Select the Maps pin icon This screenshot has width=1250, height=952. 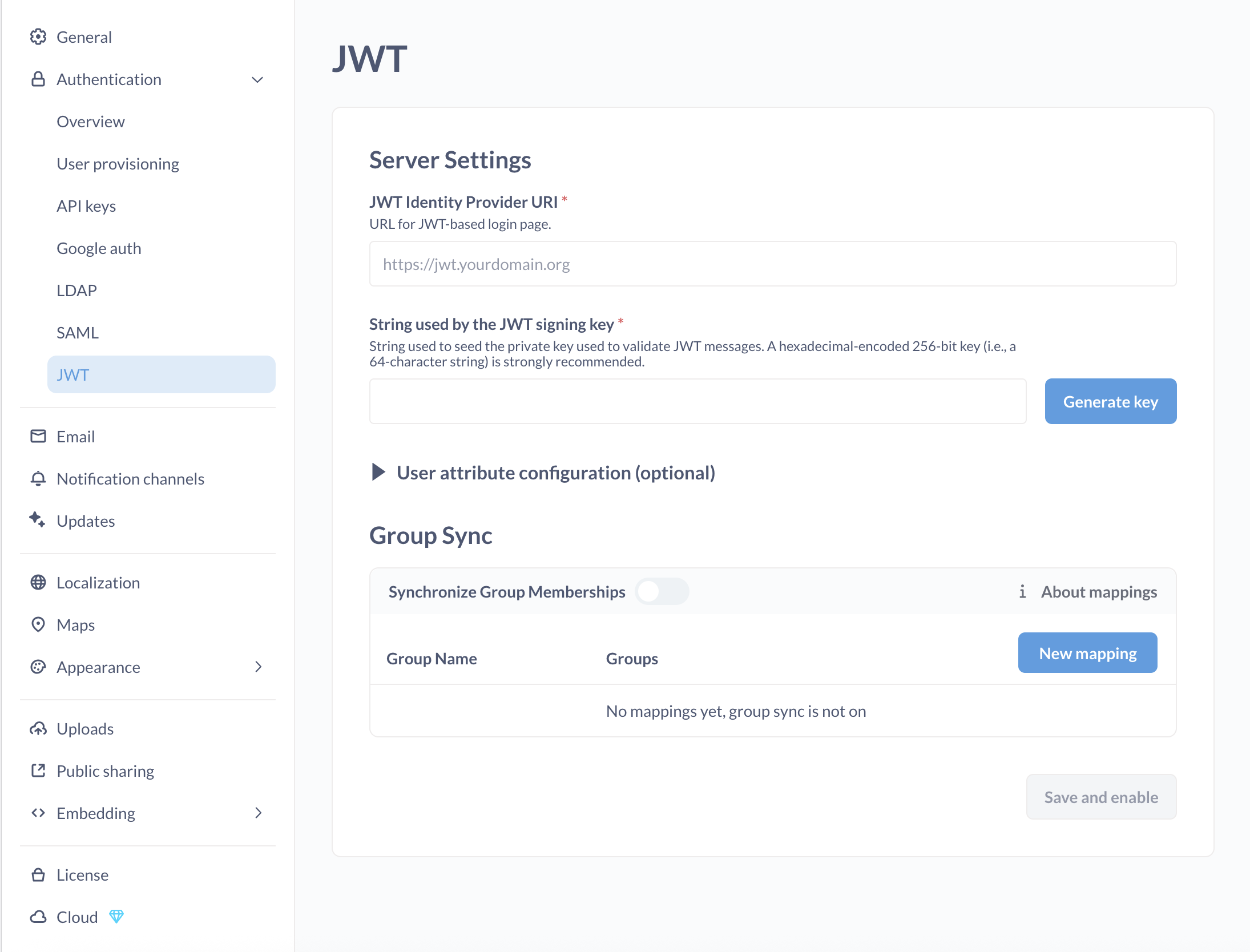(38, 624)
